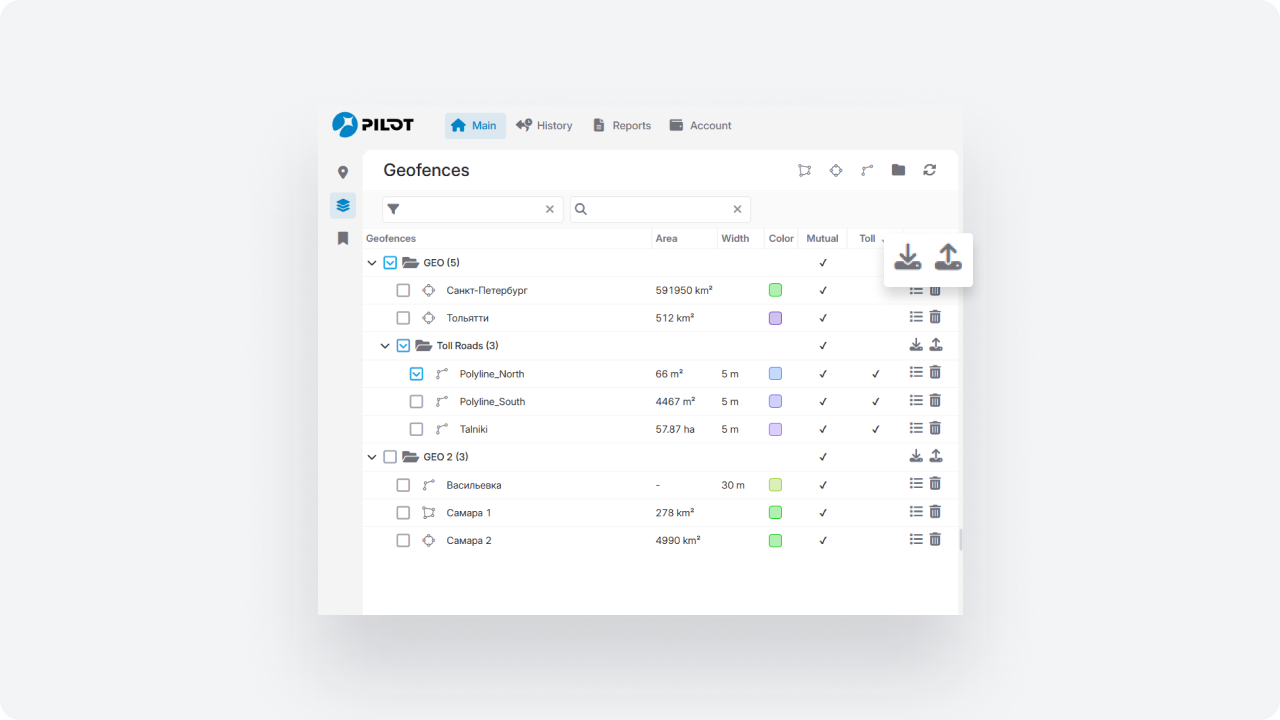Image resolution: width=1280 pixels, height=720 pixels.
Task: Collapse the GEO (5) folder
Action: click(372, 263)
